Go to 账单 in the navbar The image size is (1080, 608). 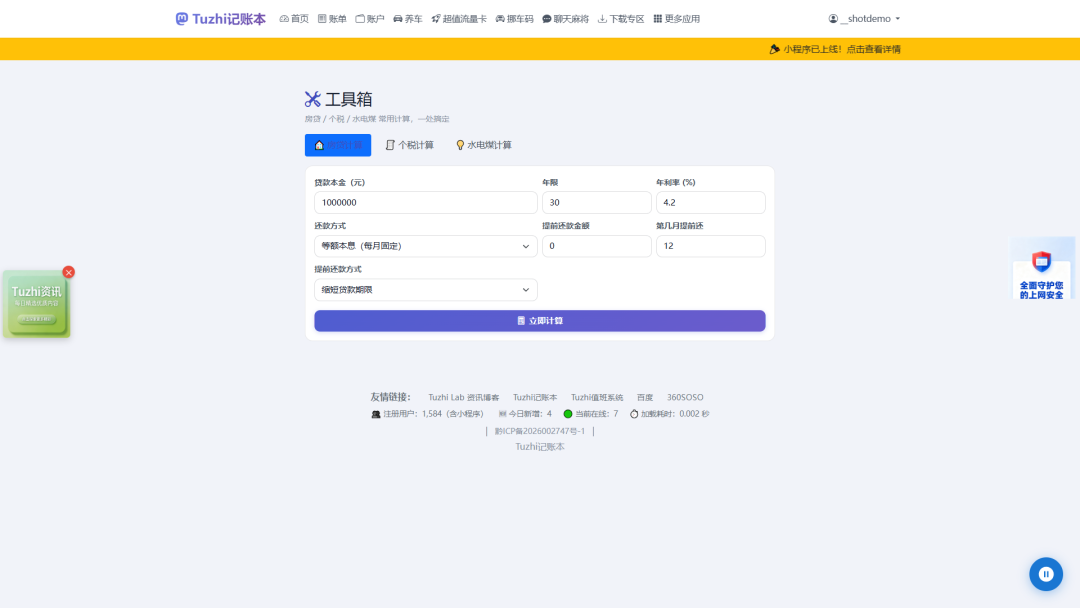(332, 19)
